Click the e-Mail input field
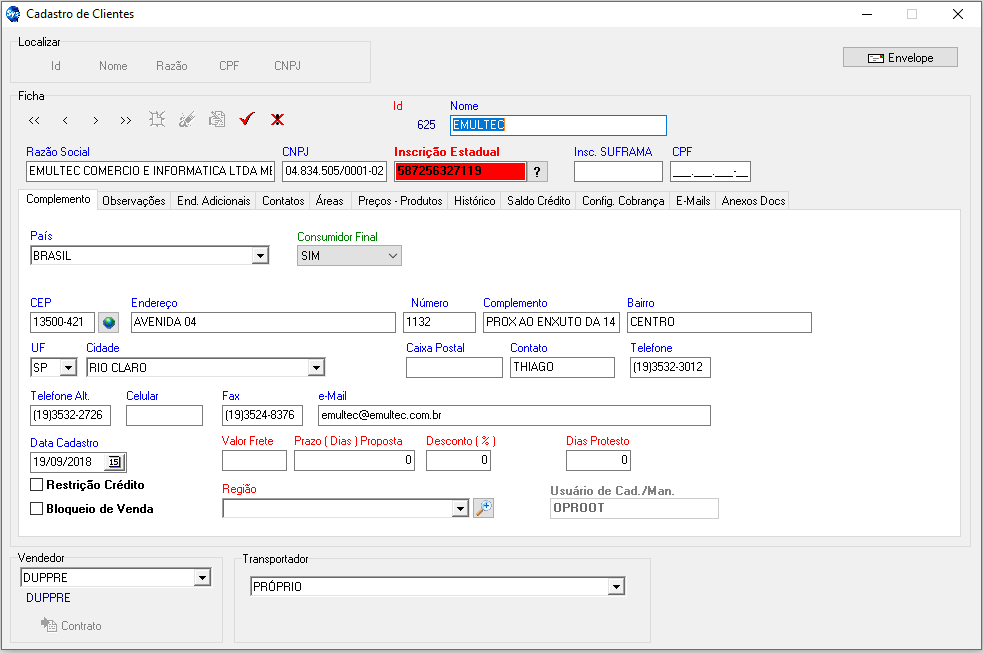 point(513,415)
